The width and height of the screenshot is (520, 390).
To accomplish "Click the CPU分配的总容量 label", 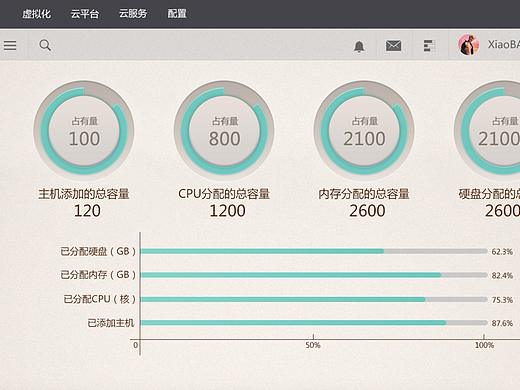I will click(224, 194).
